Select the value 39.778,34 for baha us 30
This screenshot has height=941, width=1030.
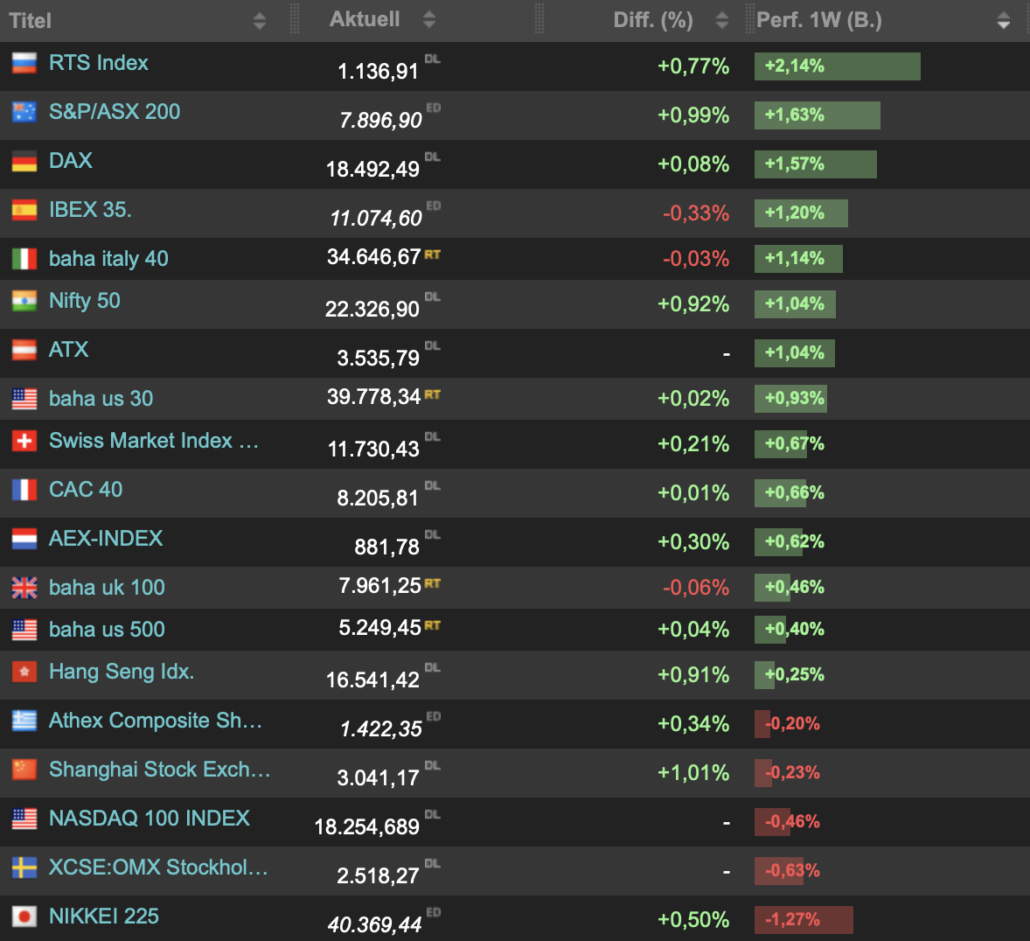374,397
